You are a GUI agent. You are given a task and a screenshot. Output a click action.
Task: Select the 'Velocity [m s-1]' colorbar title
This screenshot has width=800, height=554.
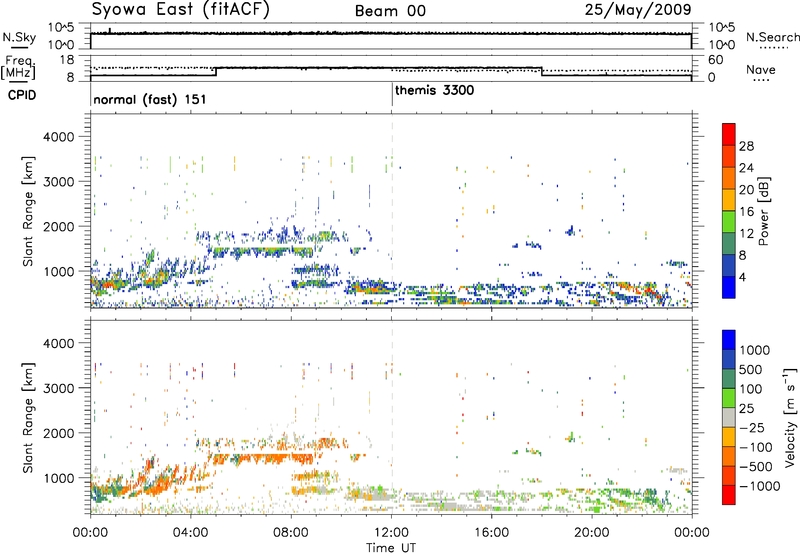[790, 417]
